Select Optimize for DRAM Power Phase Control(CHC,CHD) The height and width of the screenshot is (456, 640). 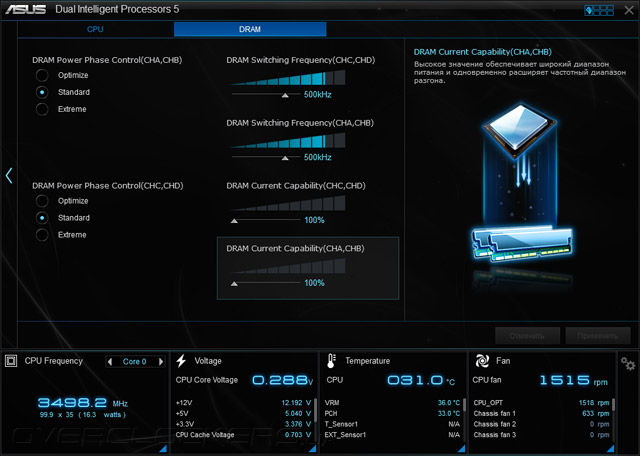tap(42, 201)
